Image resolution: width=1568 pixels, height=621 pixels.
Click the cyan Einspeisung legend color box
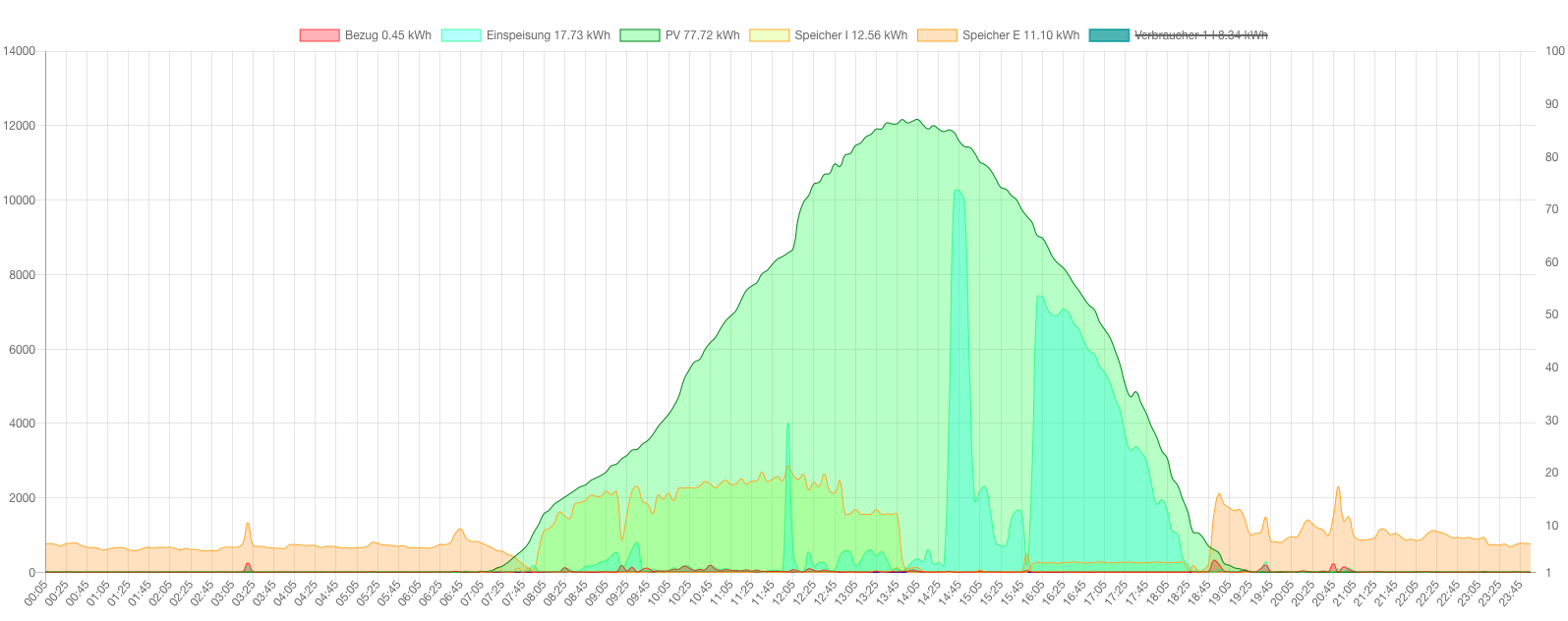pyautogui.click(x=461, y=35)
